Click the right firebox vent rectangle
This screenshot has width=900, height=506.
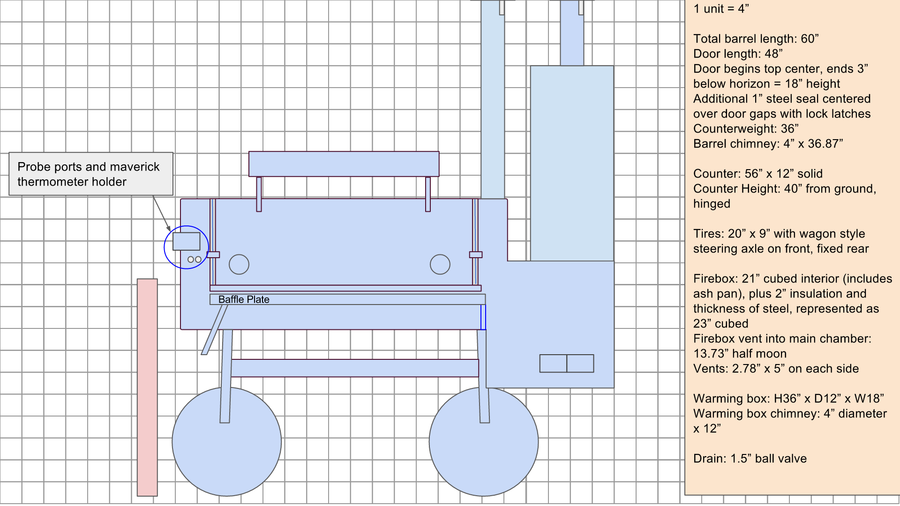point(580,362)
